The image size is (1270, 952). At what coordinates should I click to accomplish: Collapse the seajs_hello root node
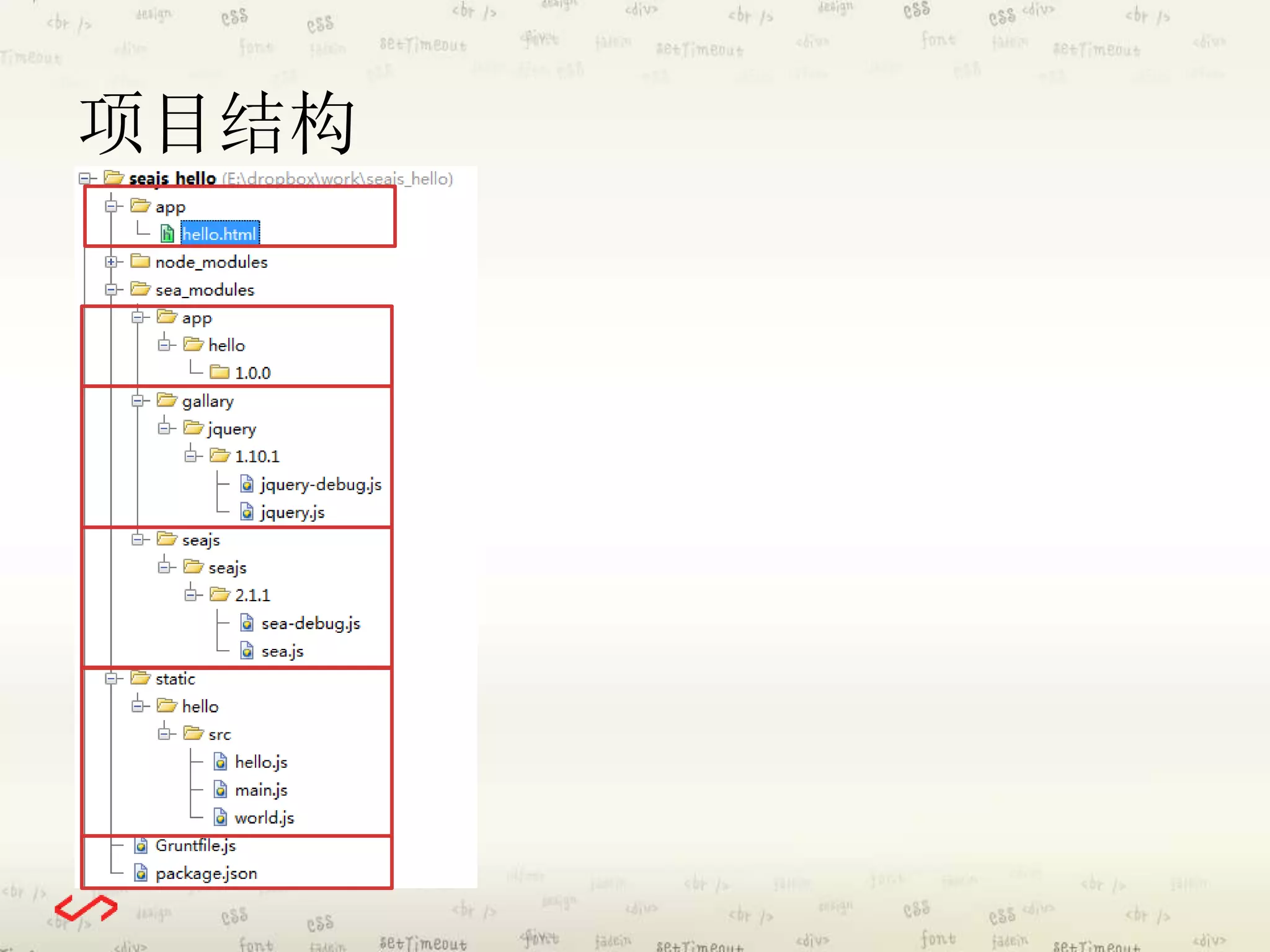click(x=85, y=178)
